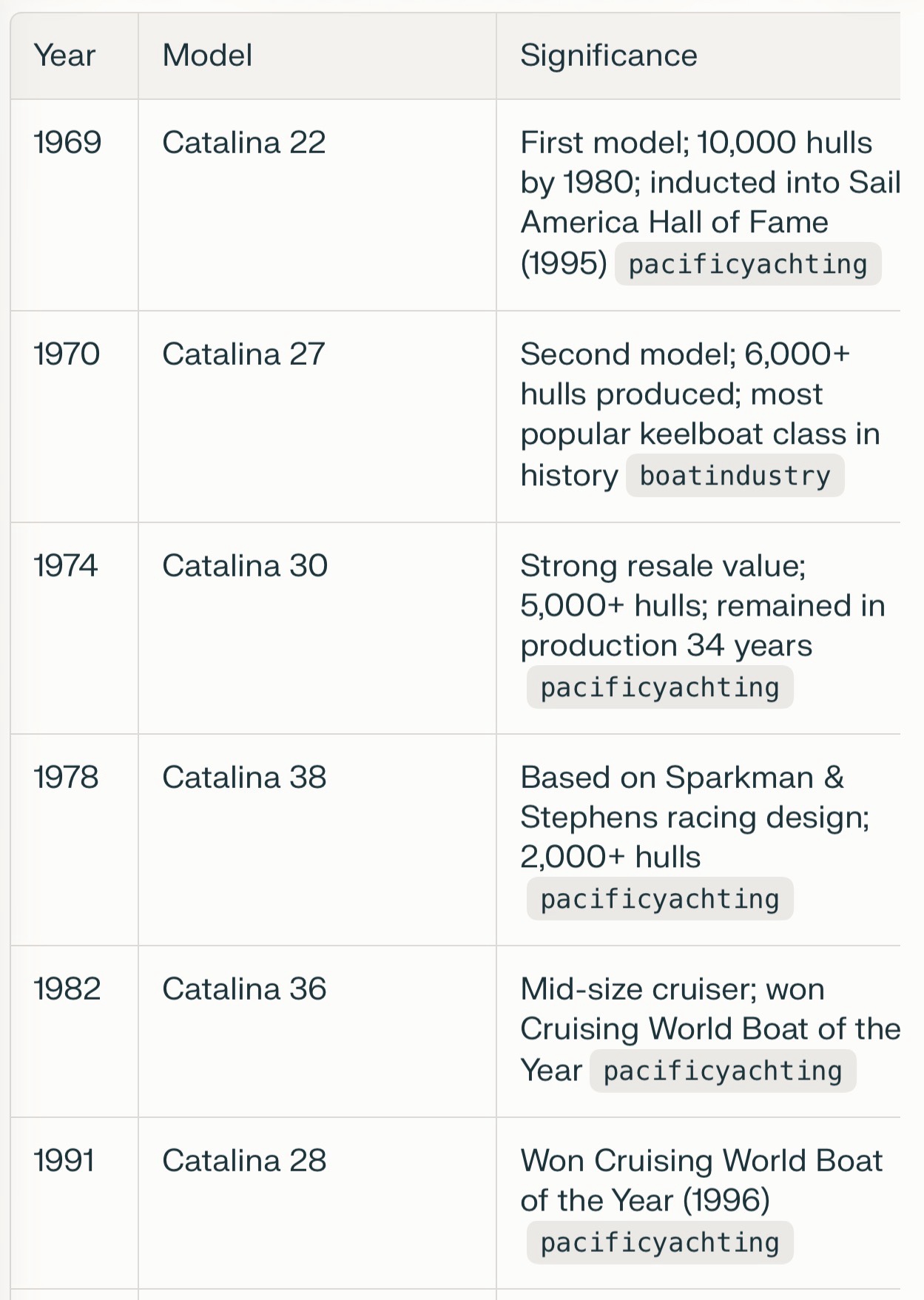The image size is (924, 1300).
Task: Select the Catalina 27 model cell
Action: (x=243, y=354)
